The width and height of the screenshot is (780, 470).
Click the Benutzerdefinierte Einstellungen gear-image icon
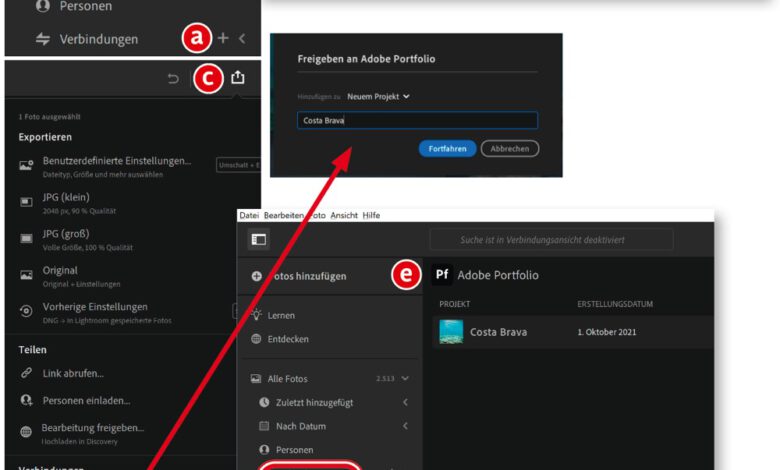[x=26, y=165]
